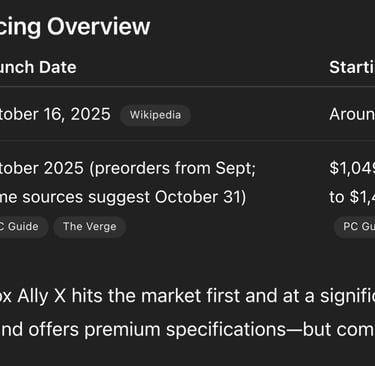Click the 'sources suggest October 31)' line
Viewport: 375px width, 366px height.
(x=123, y=197)
